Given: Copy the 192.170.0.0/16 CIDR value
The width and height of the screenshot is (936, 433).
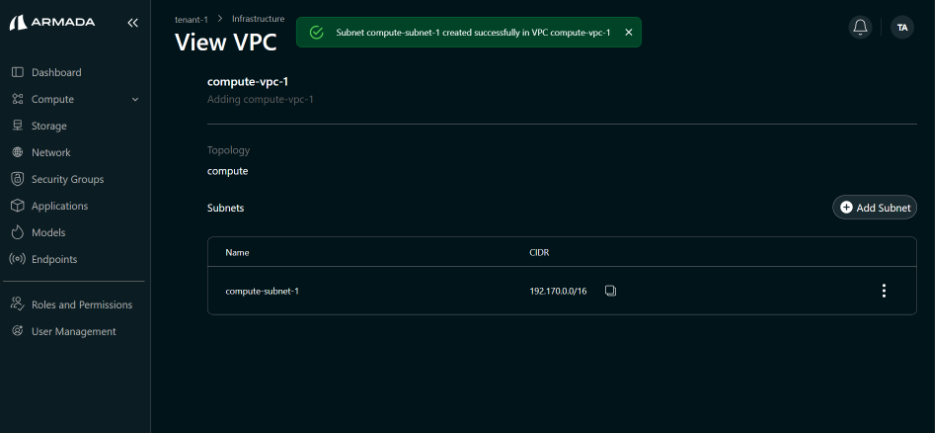Looking at the screenshot, I should point(610,291).
